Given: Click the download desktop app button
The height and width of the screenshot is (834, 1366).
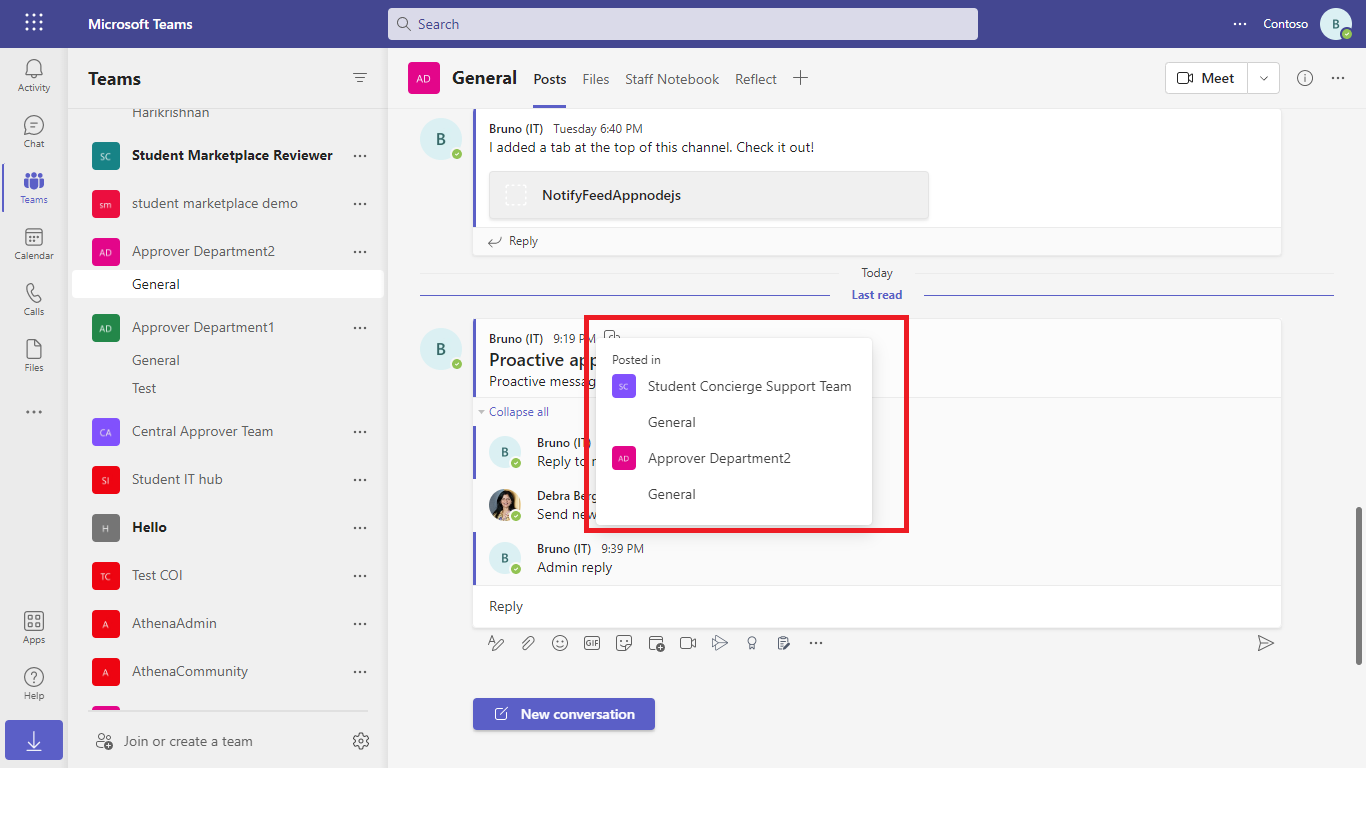Looking at the screenshot, I should click(34, 741).
